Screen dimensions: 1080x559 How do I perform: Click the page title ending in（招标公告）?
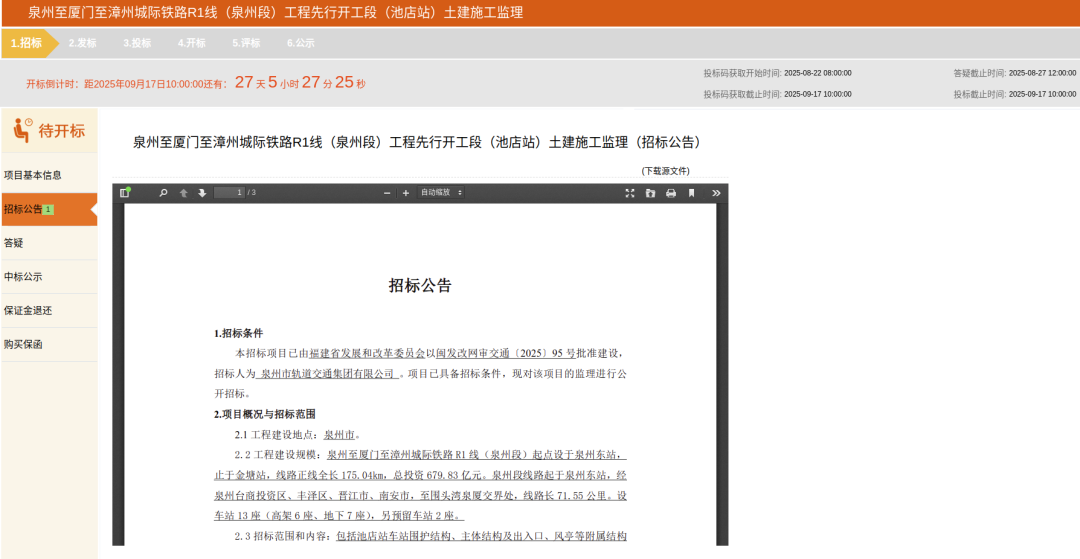pyautogui.click(x=417, y=143)
